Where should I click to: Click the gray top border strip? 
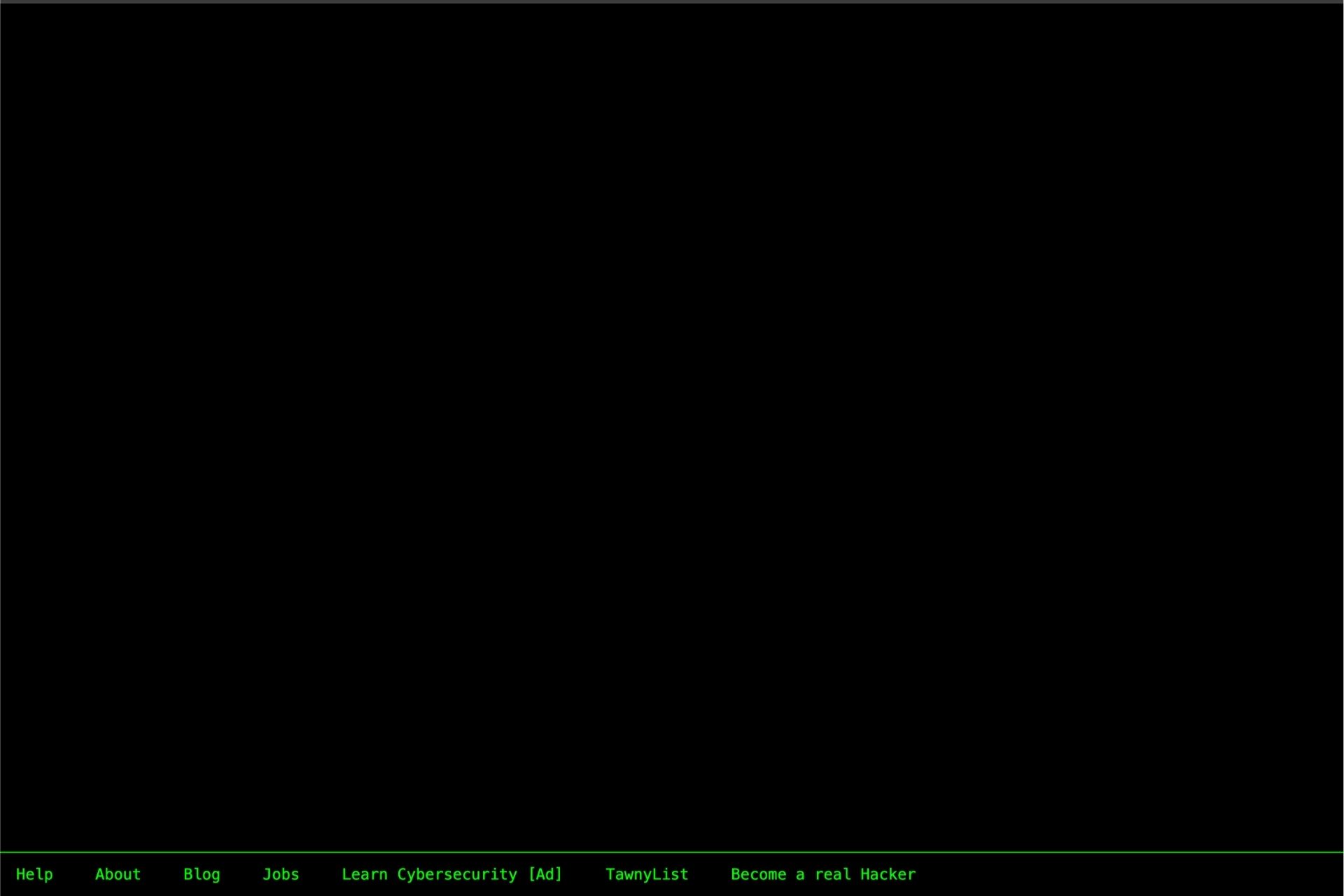(x=672, y=1)
